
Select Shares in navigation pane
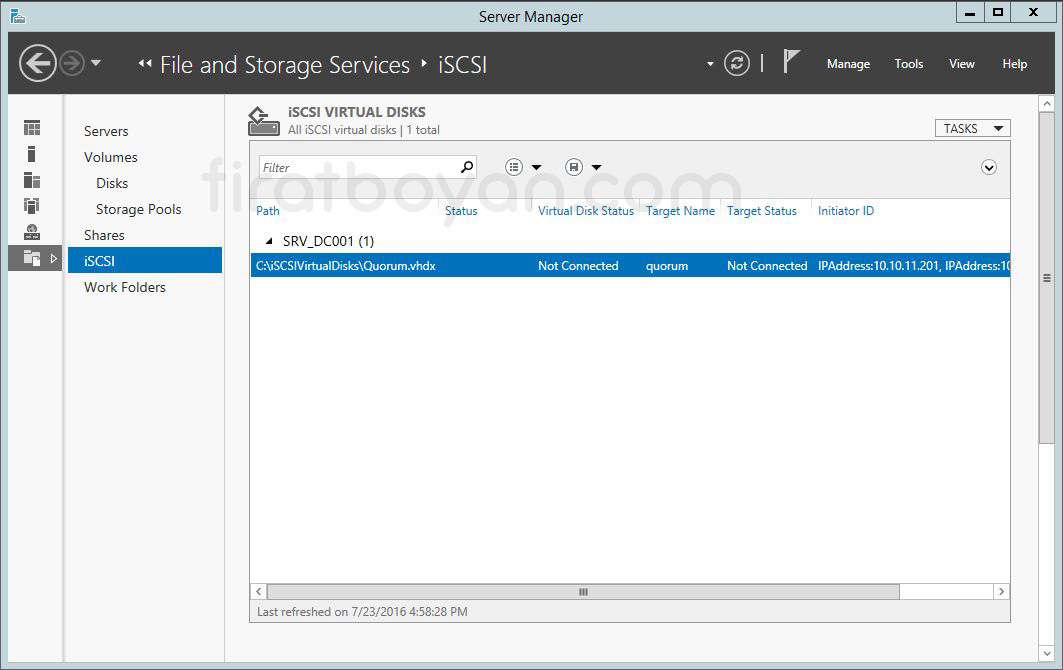pyautogui.click(x=104, y=235)
